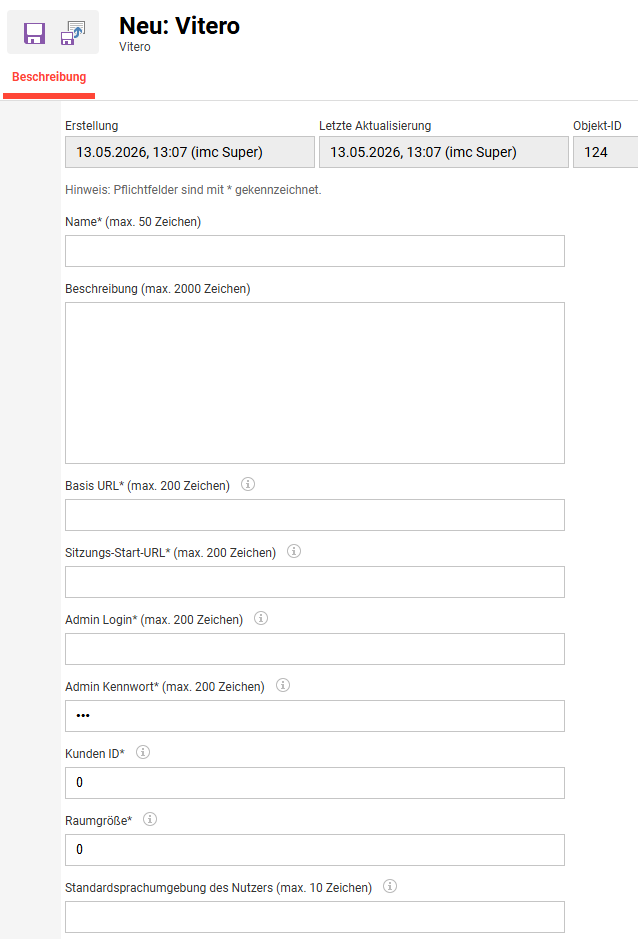Viewport: 638px width, 939px height.
Task: Click the Save and close icon
Action: [73, 33]
